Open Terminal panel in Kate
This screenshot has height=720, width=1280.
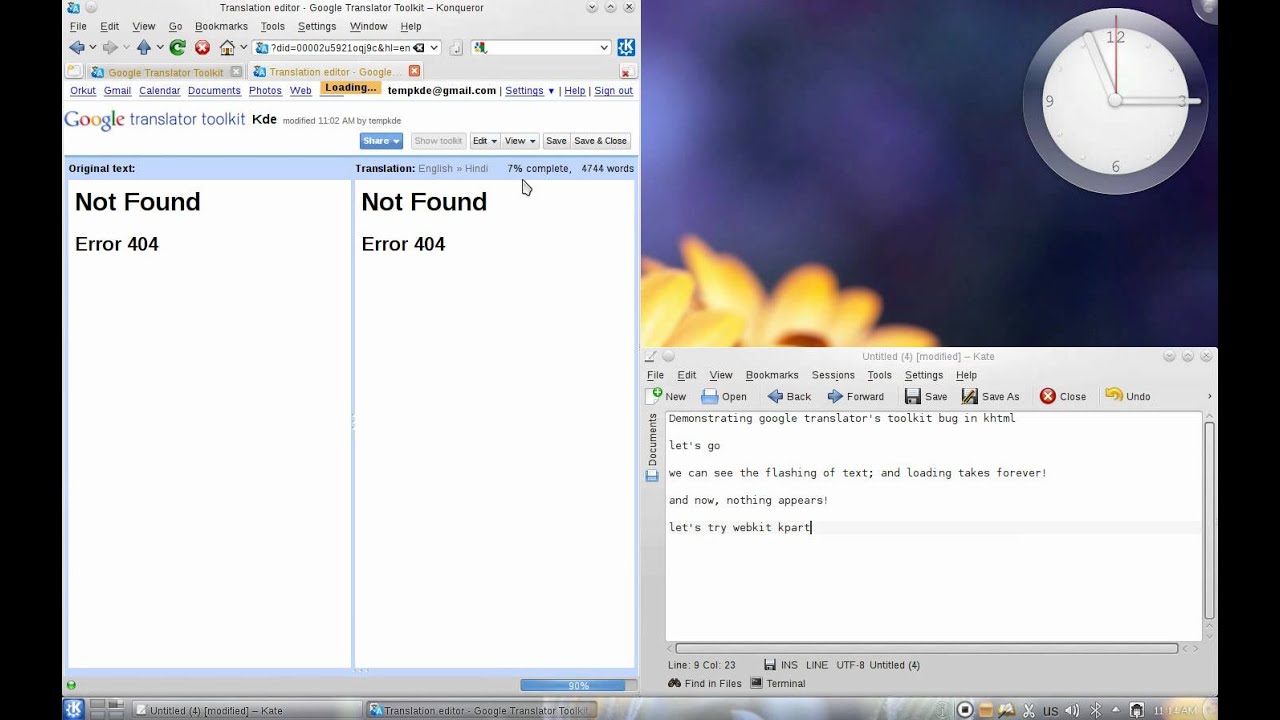(778, 684)
